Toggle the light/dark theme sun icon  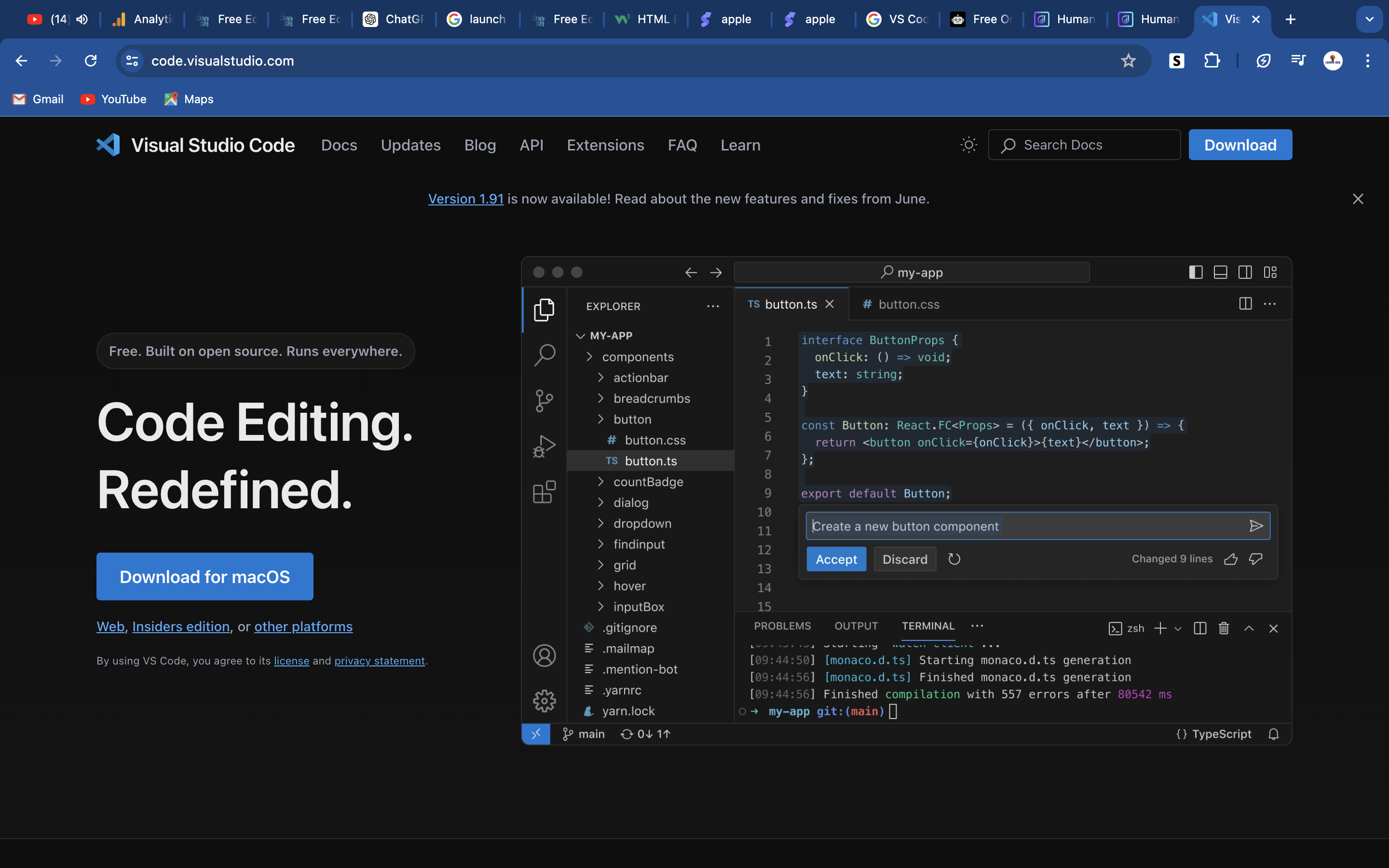(969, 145)
